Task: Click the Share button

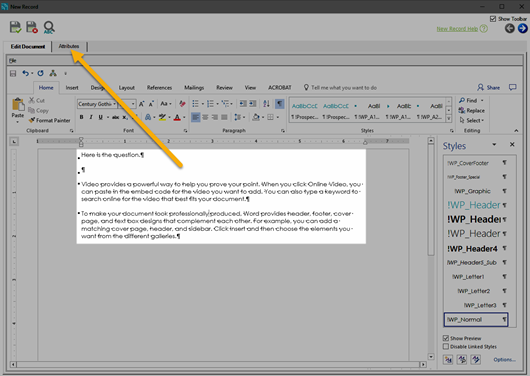Action: (x=488, y=88)
